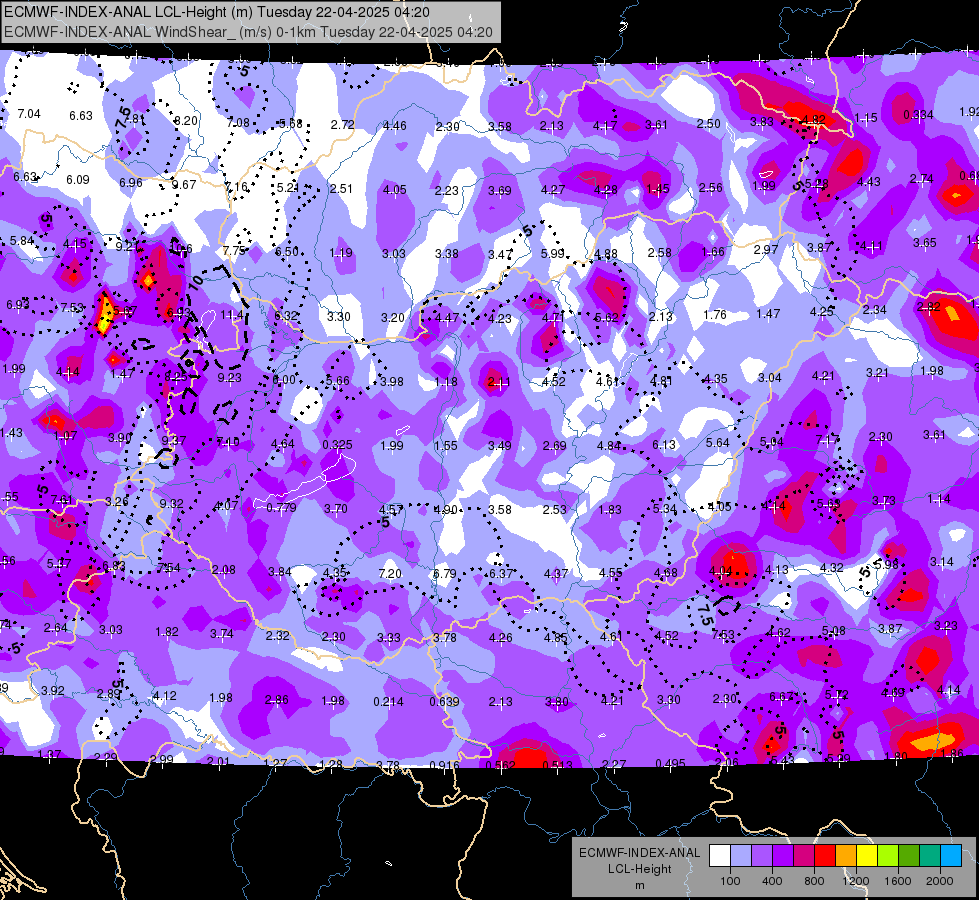This screenshot has width=979, height=900.
Task: Click the wind shear value '2.72'
Action: 343,124
